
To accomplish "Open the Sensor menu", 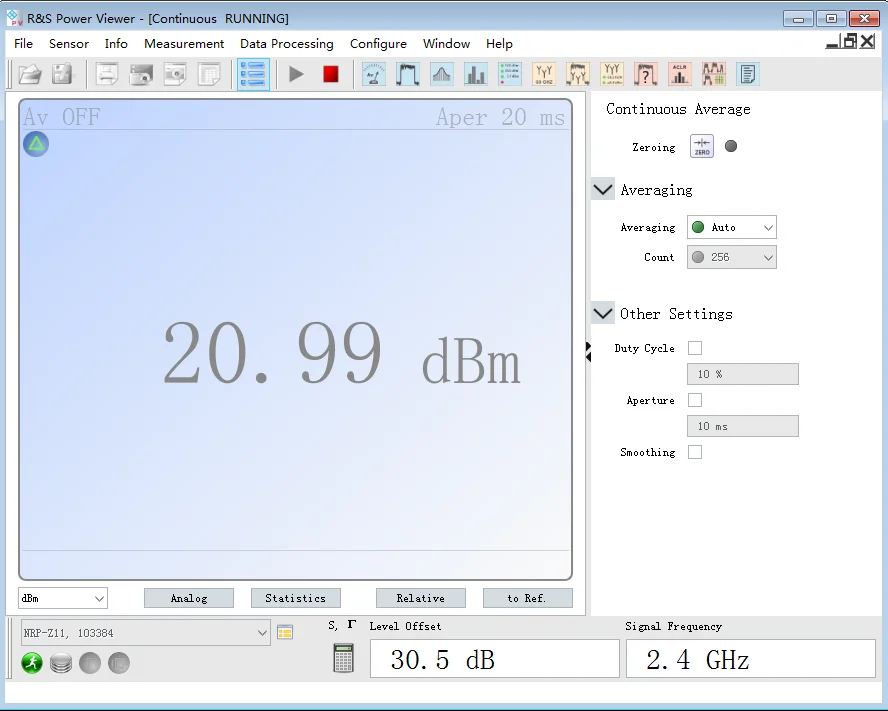I will point(69,44).
